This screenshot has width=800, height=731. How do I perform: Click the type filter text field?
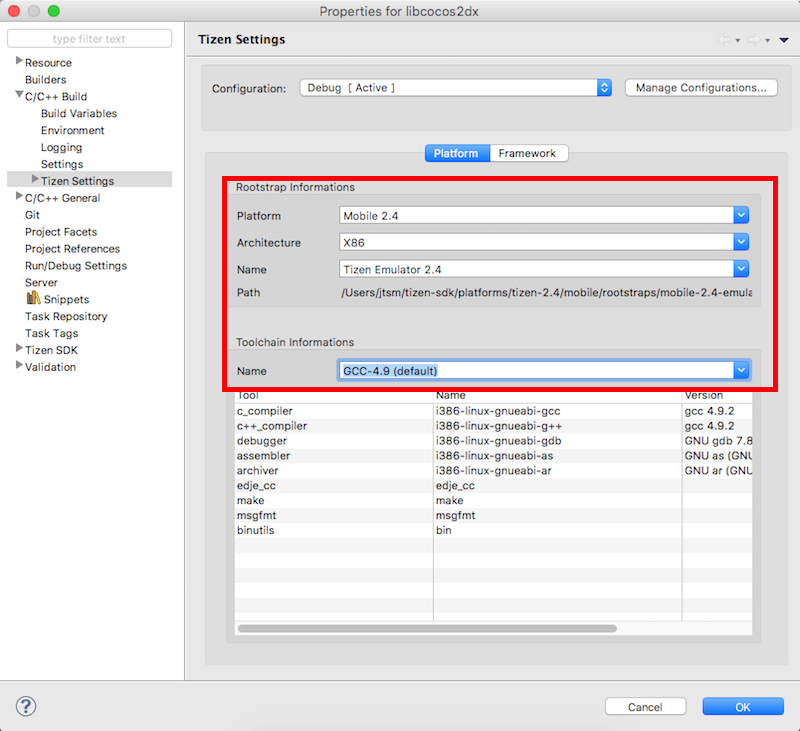coord(89,39)
